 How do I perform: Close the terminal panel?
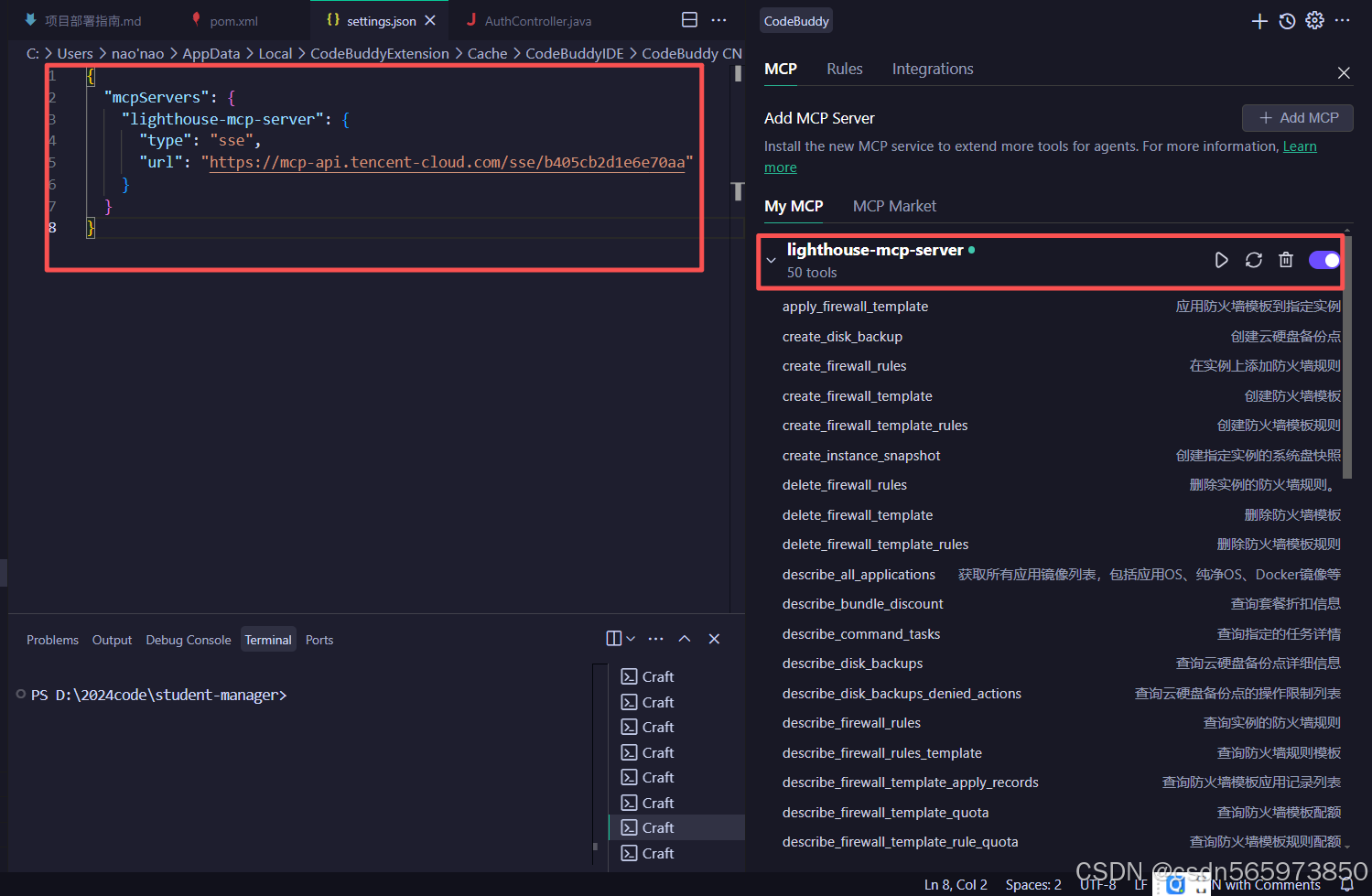(x=714, y=639)
